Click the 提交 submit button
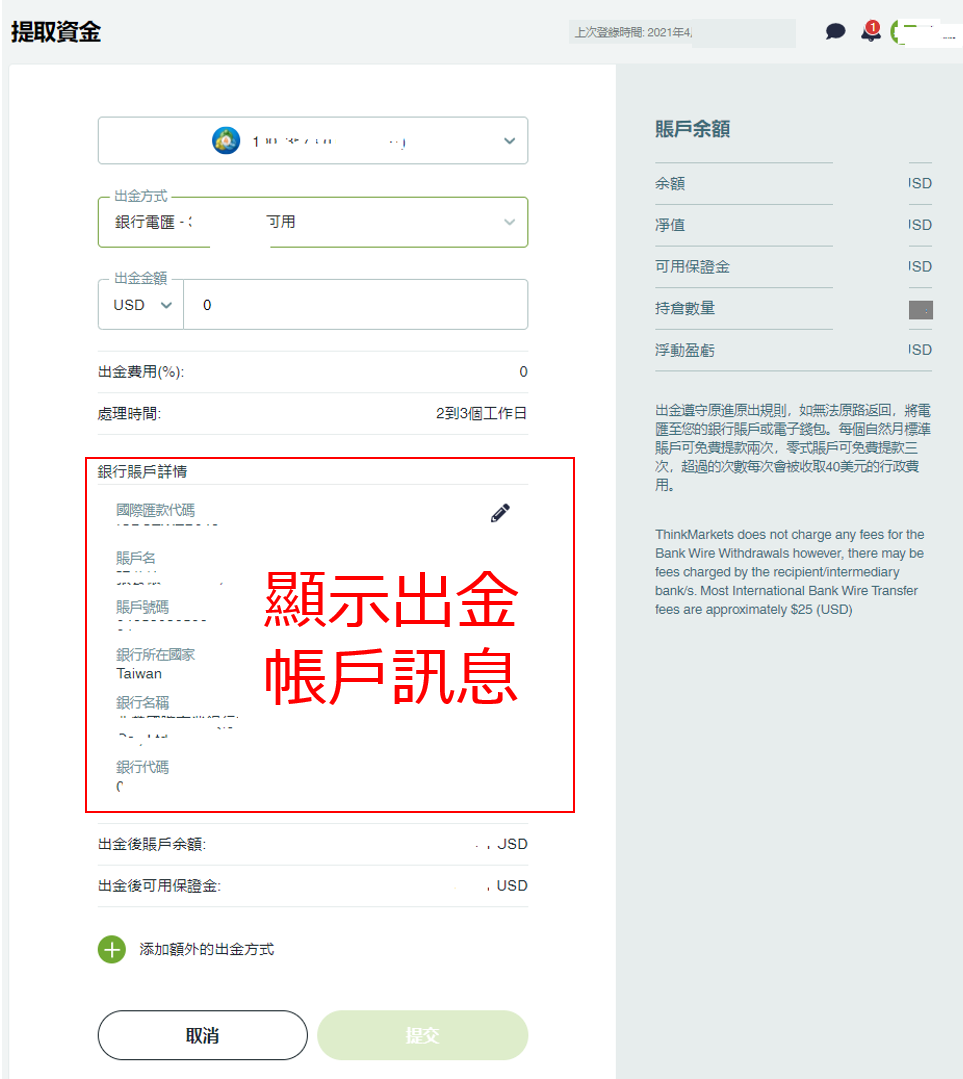The height and width of the screenshot is (1079, 963). [423, 1035]
